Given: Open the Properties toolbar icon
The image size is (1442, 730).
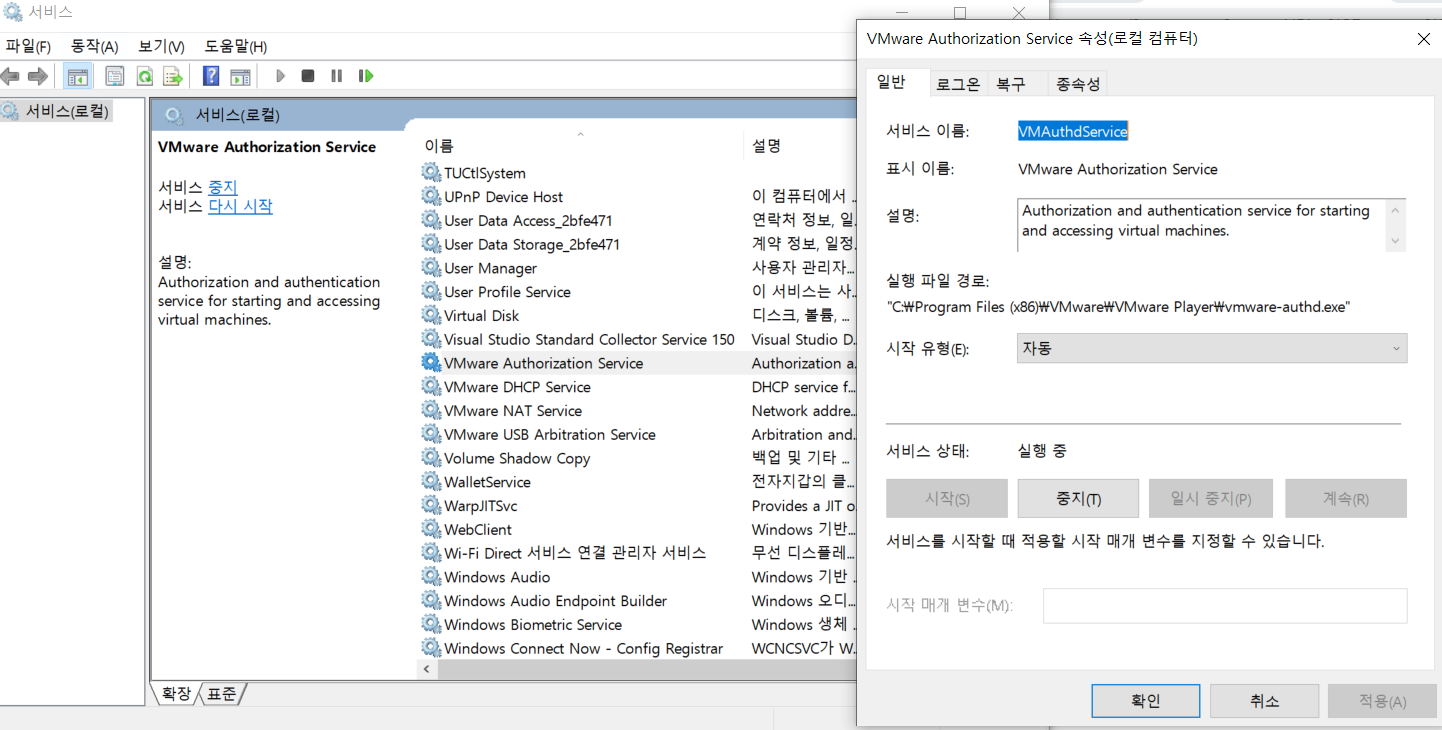Looking at the screenshot, I should coord(115,76).
